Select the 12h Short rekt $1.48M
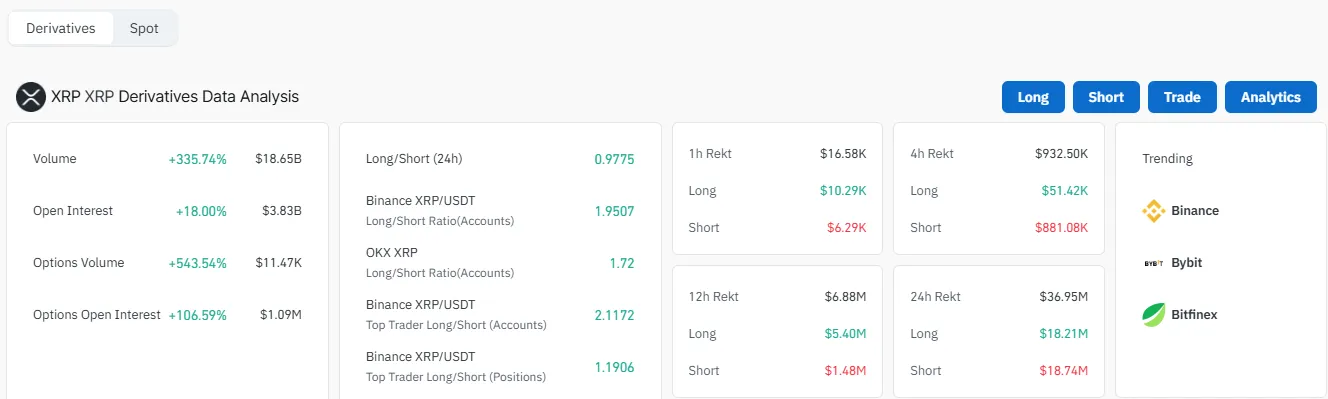The height and width of the screenshot is (399, 1328). 845,371
